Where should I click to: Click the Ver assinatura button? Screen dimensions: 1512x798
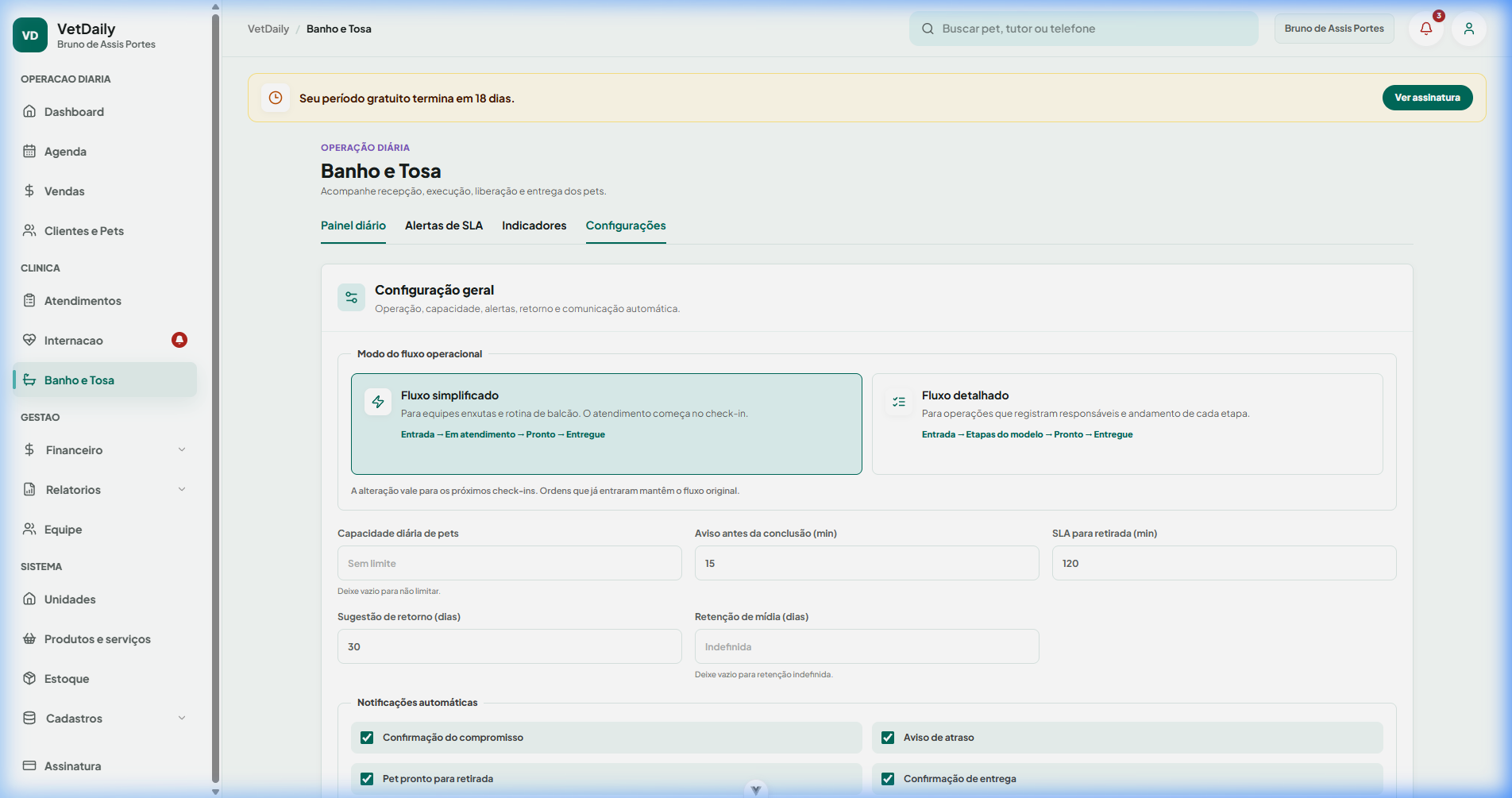point(1428,98)
